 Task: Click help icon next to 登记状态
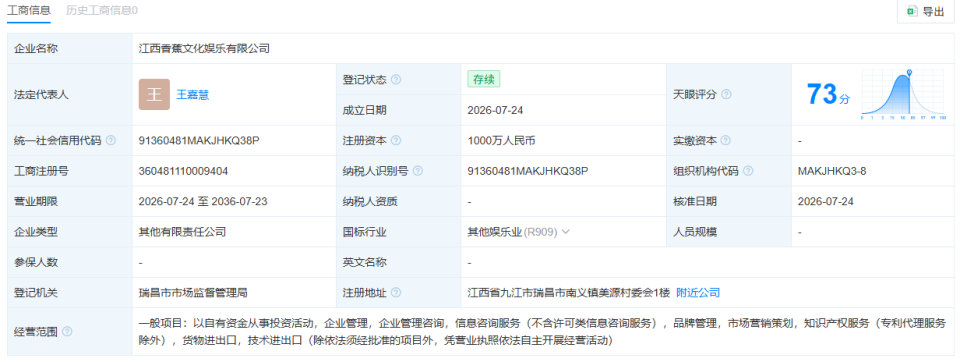click(x=396, y=80)
